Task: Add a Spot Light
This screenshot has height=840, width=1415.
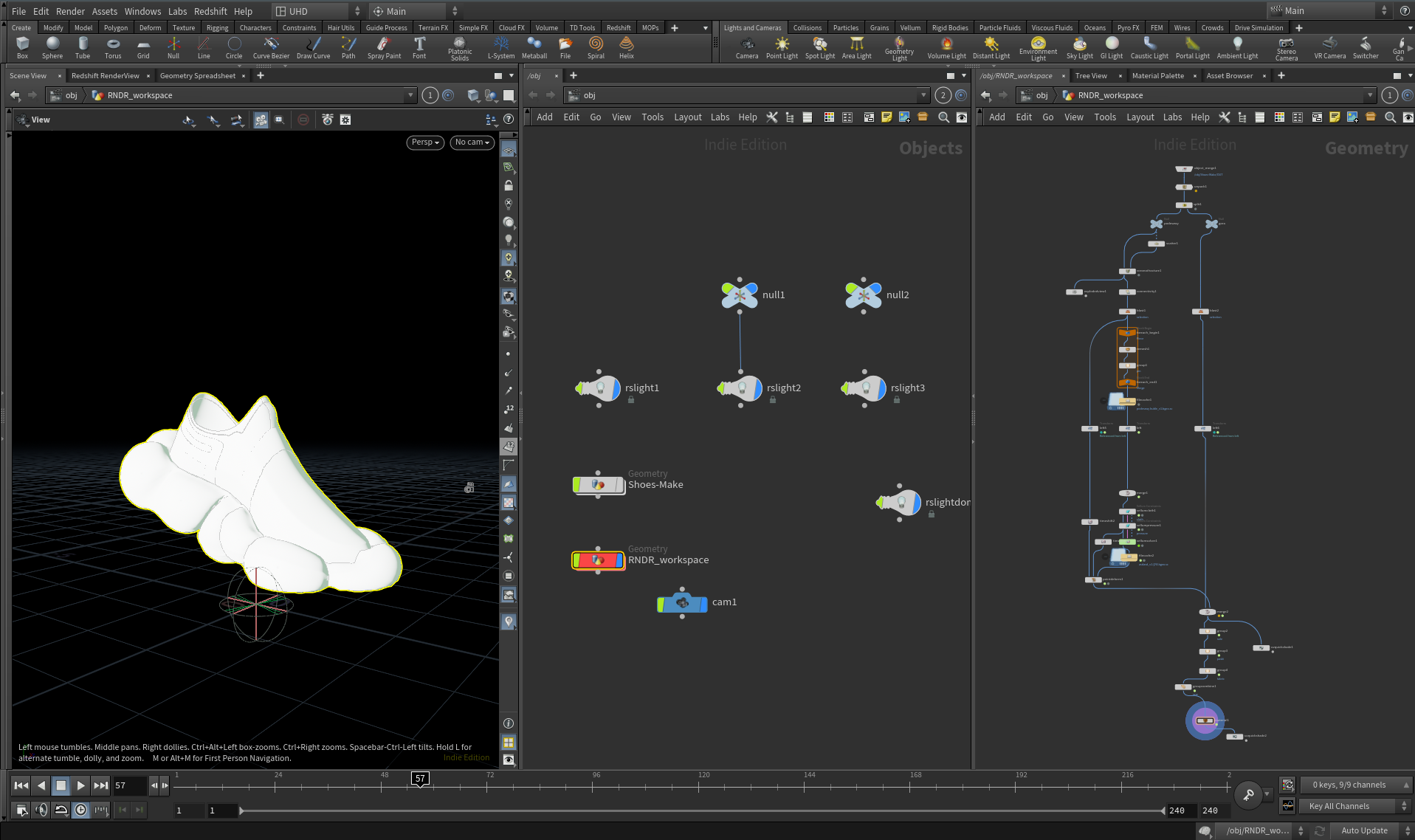Action: point(820,48)
